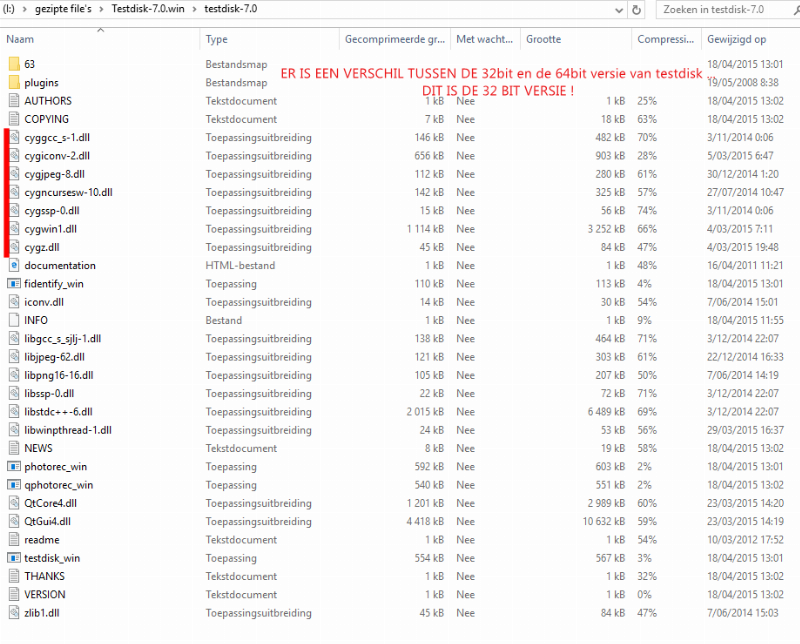Click the documentation HTML file icon
This screenshot has height=644, width=800.
14,265
